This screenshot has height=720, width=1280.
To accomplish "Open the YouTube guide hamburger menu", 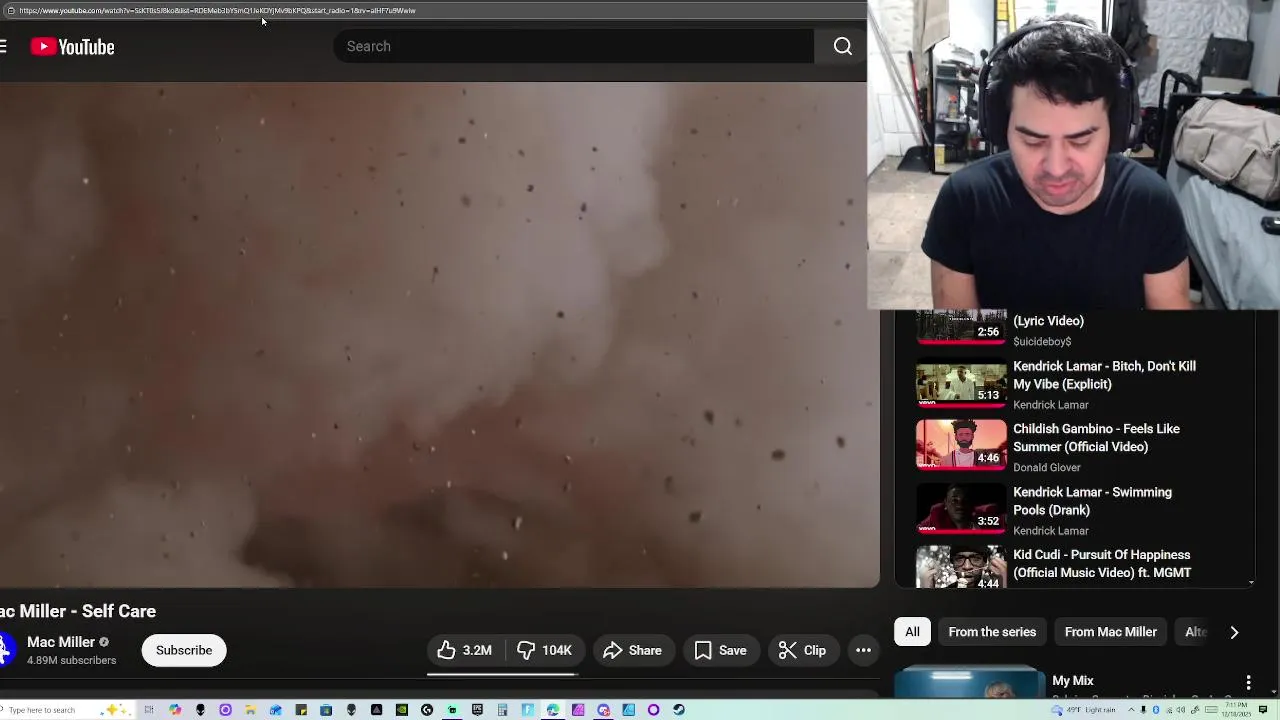I will coord(4,46).
